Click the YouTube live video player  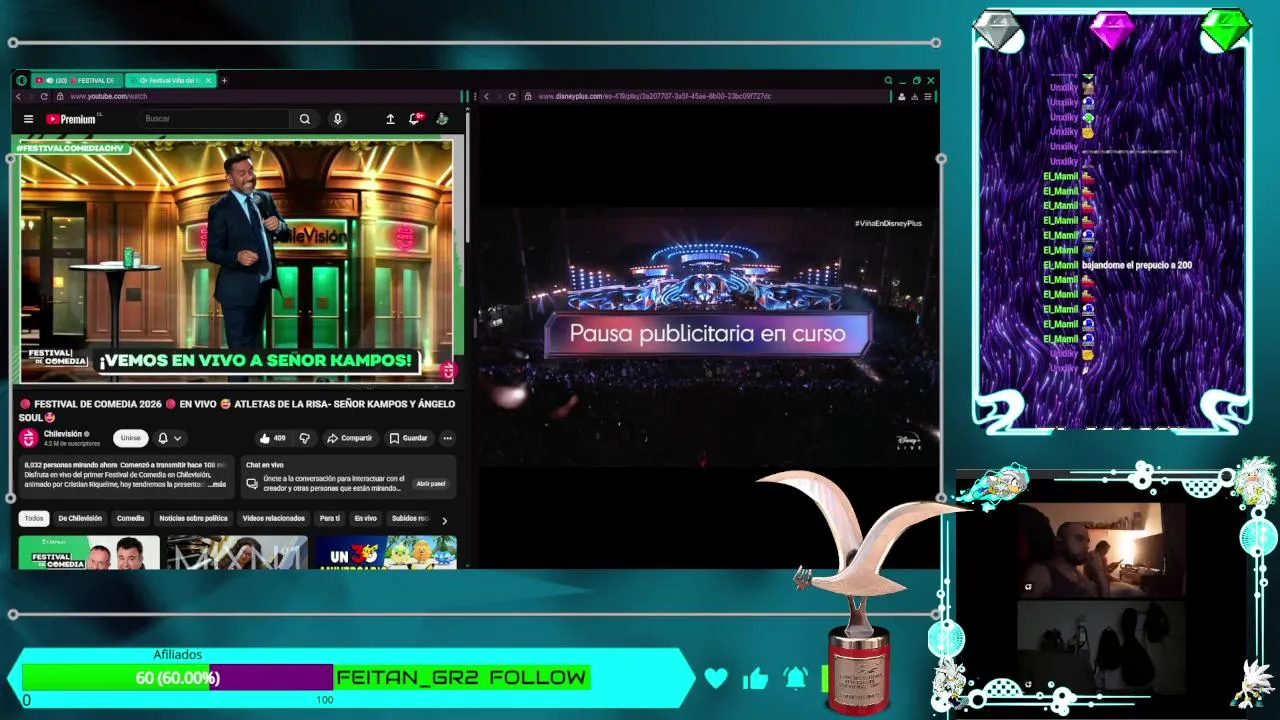pyautogui.click(x=236, y=262)
